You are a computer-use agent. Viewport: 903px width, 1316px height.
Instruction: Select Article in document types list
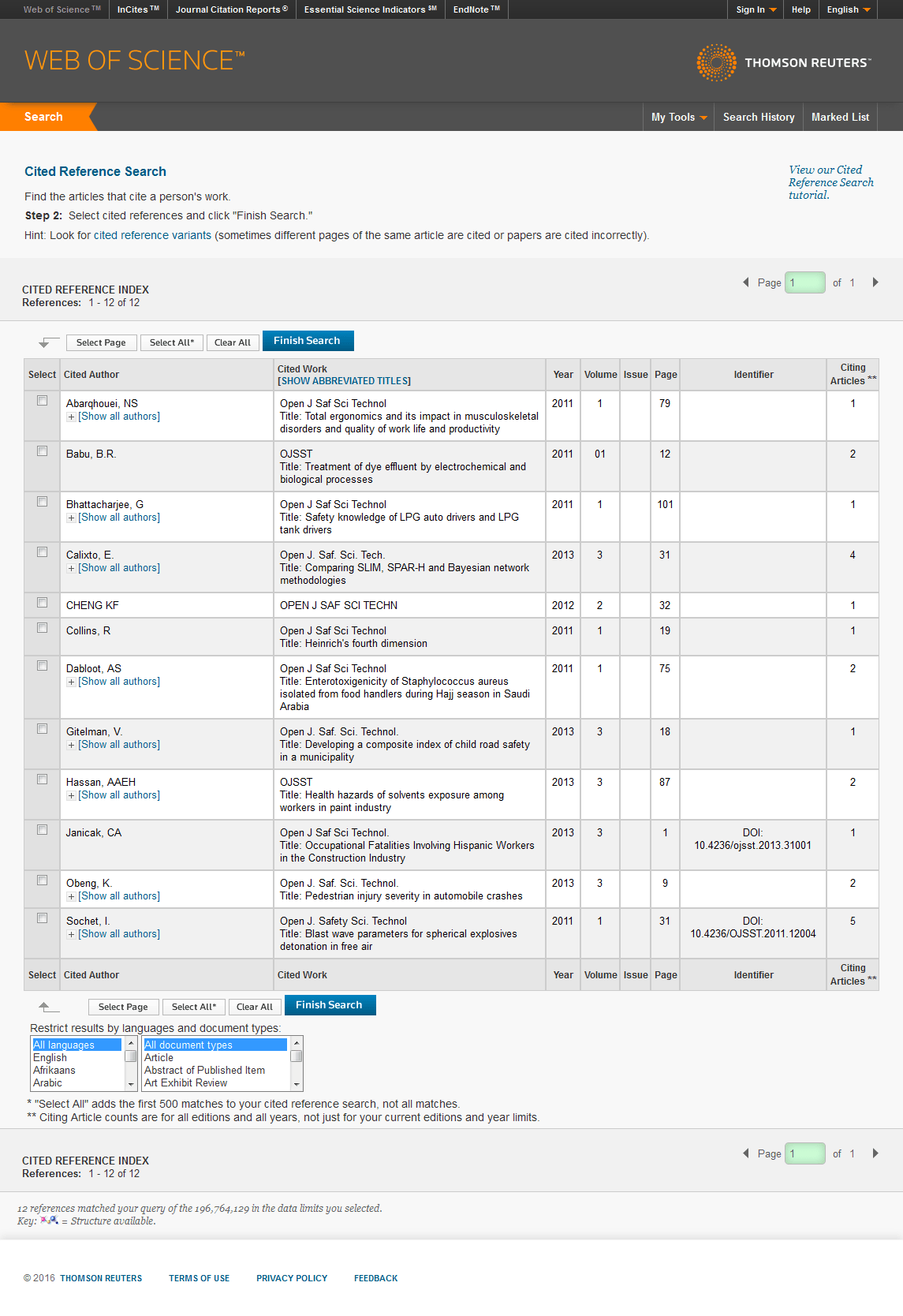(x=215, y=1057)
